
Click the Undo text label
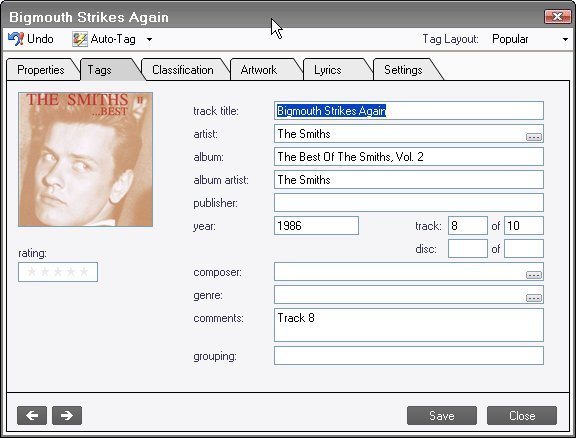[40, 39]
